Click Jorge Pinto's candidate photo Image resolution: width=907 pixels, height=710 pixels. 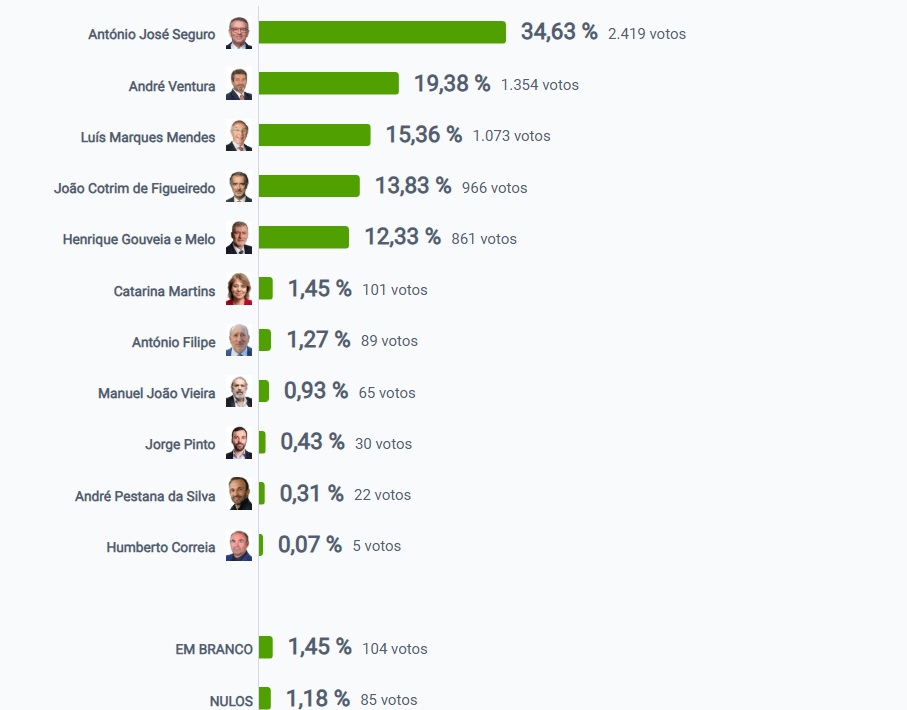tap(239, 443)
